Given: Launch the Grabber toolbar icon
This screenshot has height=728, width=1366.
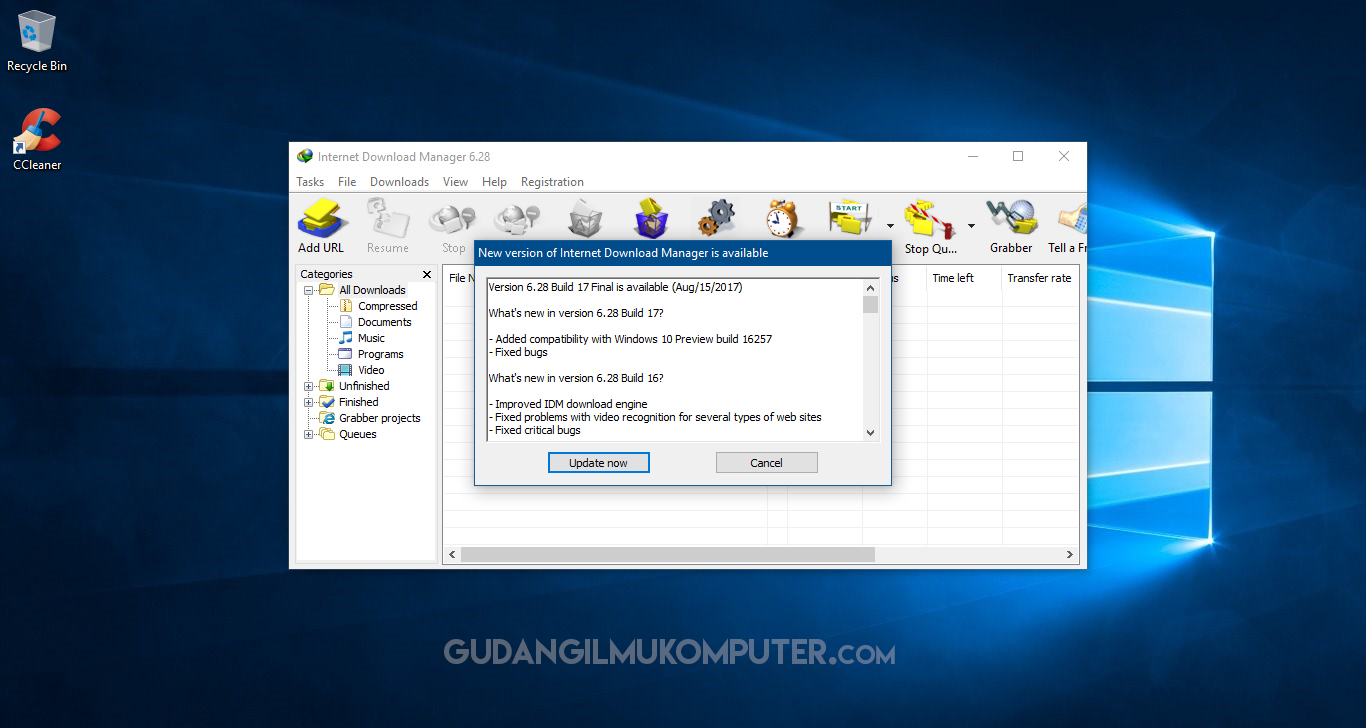Looking at the screenshot, I should tap(1011, 218).
